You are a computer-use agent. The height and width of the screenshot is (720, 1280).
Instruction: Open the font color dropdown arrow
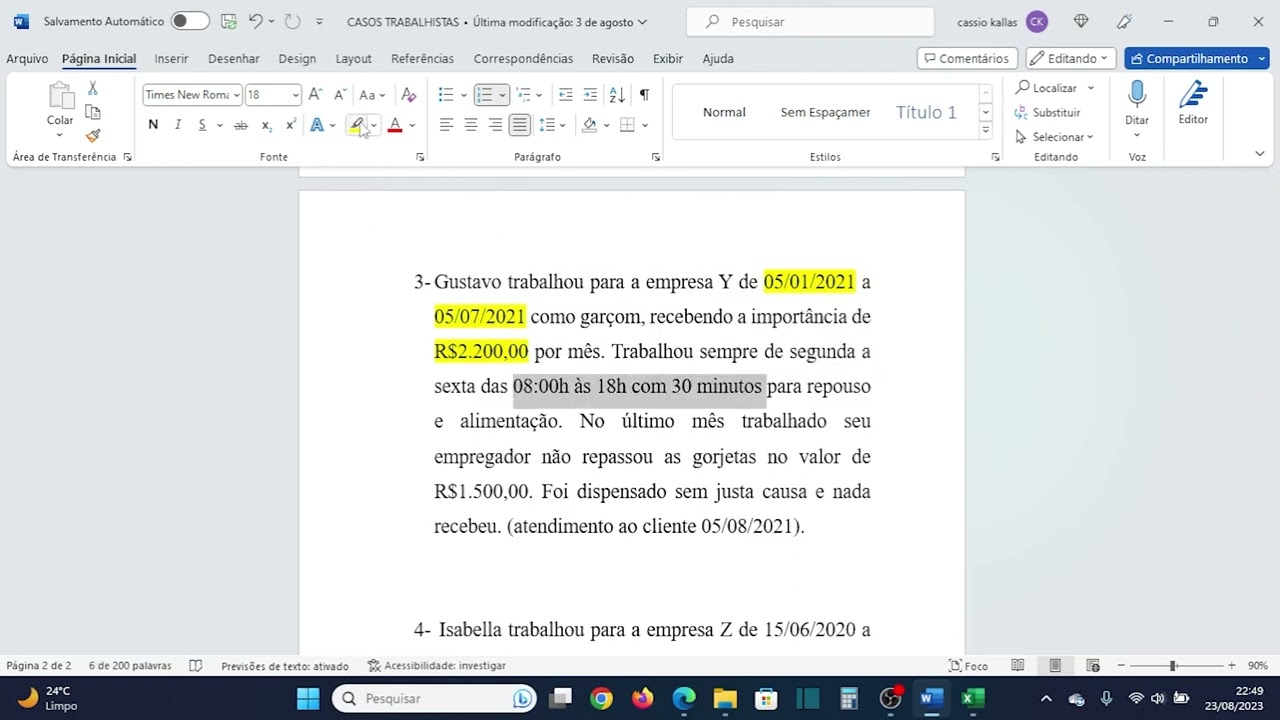[412, 125]
